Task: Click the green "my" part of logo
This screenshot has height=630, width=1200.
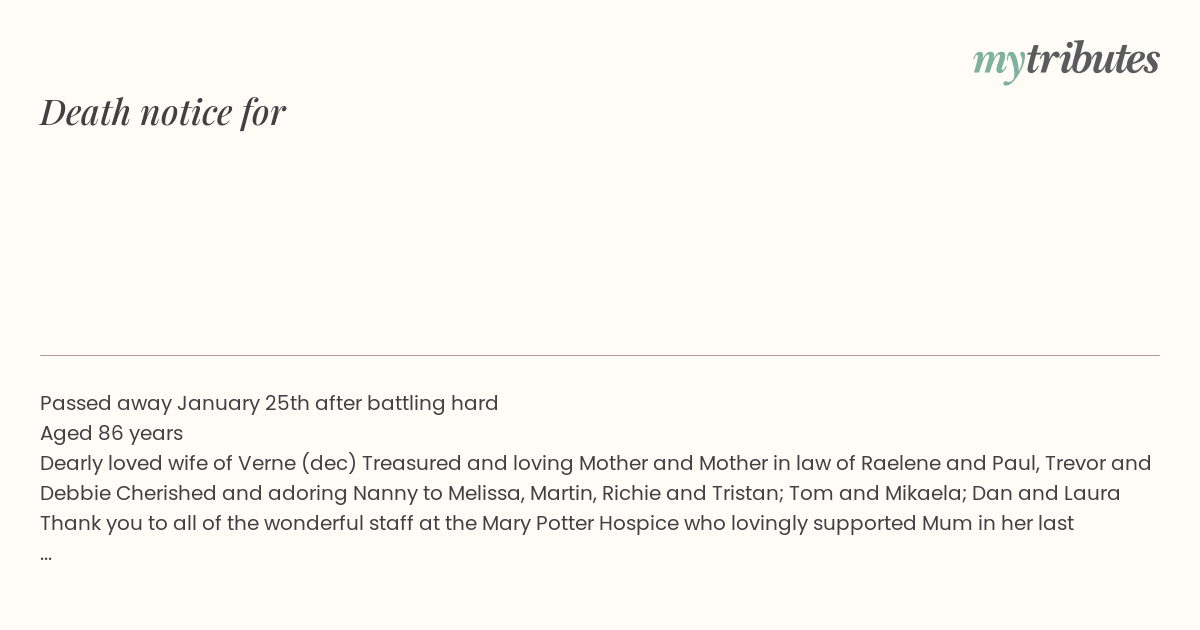Action: point(998,65)
